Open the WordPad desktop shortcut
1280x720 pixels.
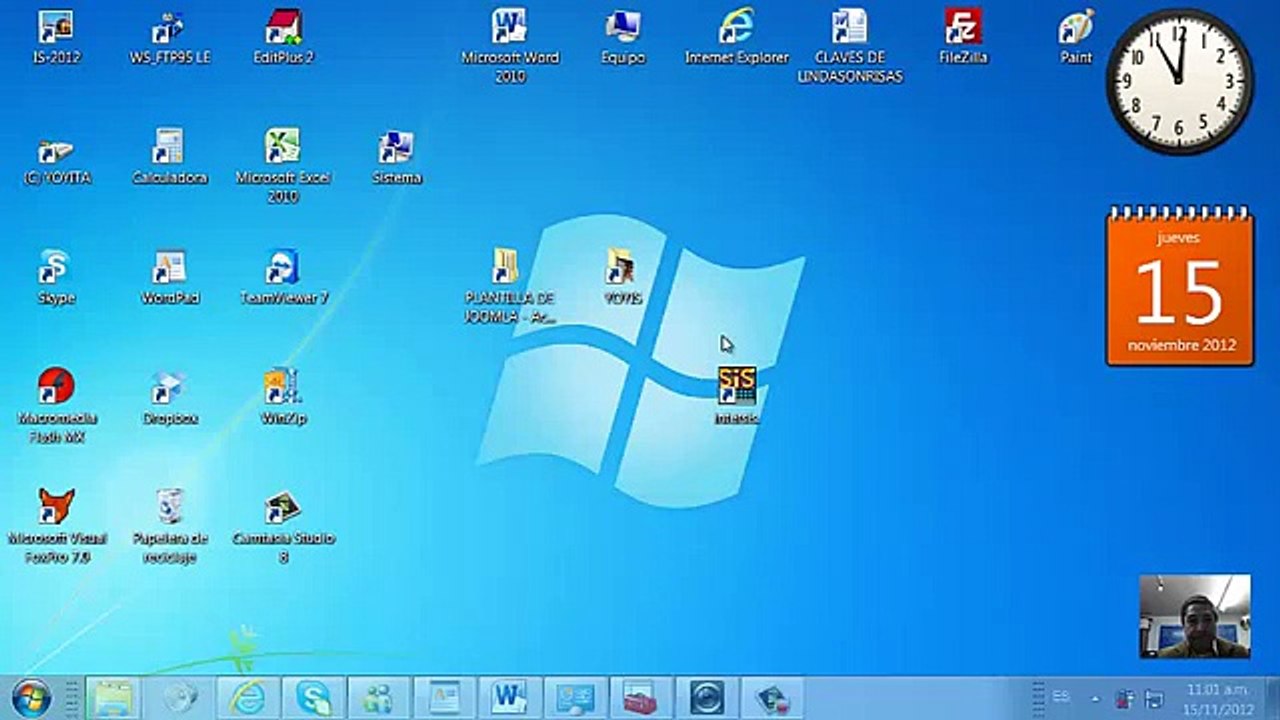click(x=169, y=277)
